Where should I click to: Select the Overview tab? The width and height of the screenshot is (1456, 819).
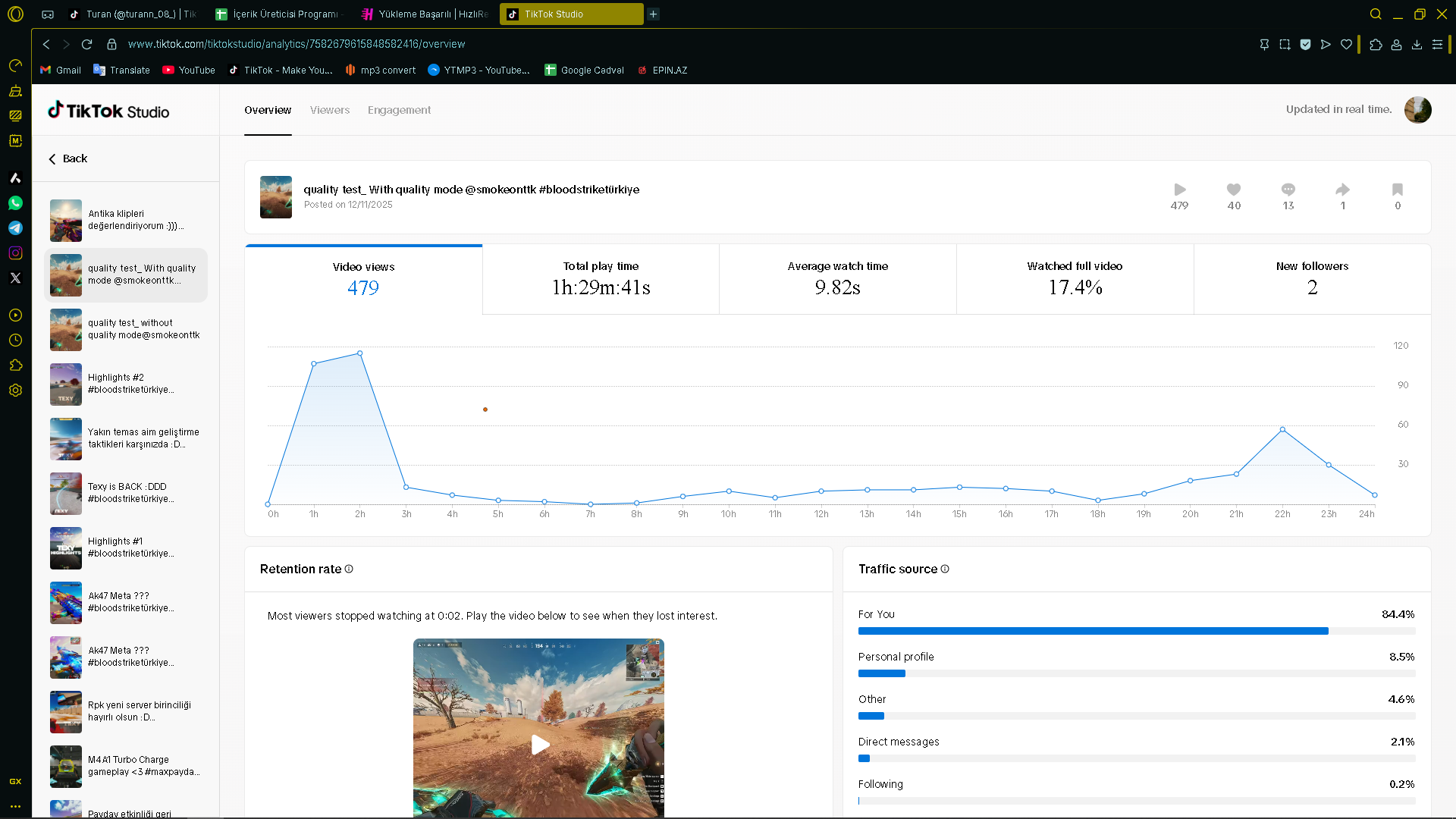[268, 110]
